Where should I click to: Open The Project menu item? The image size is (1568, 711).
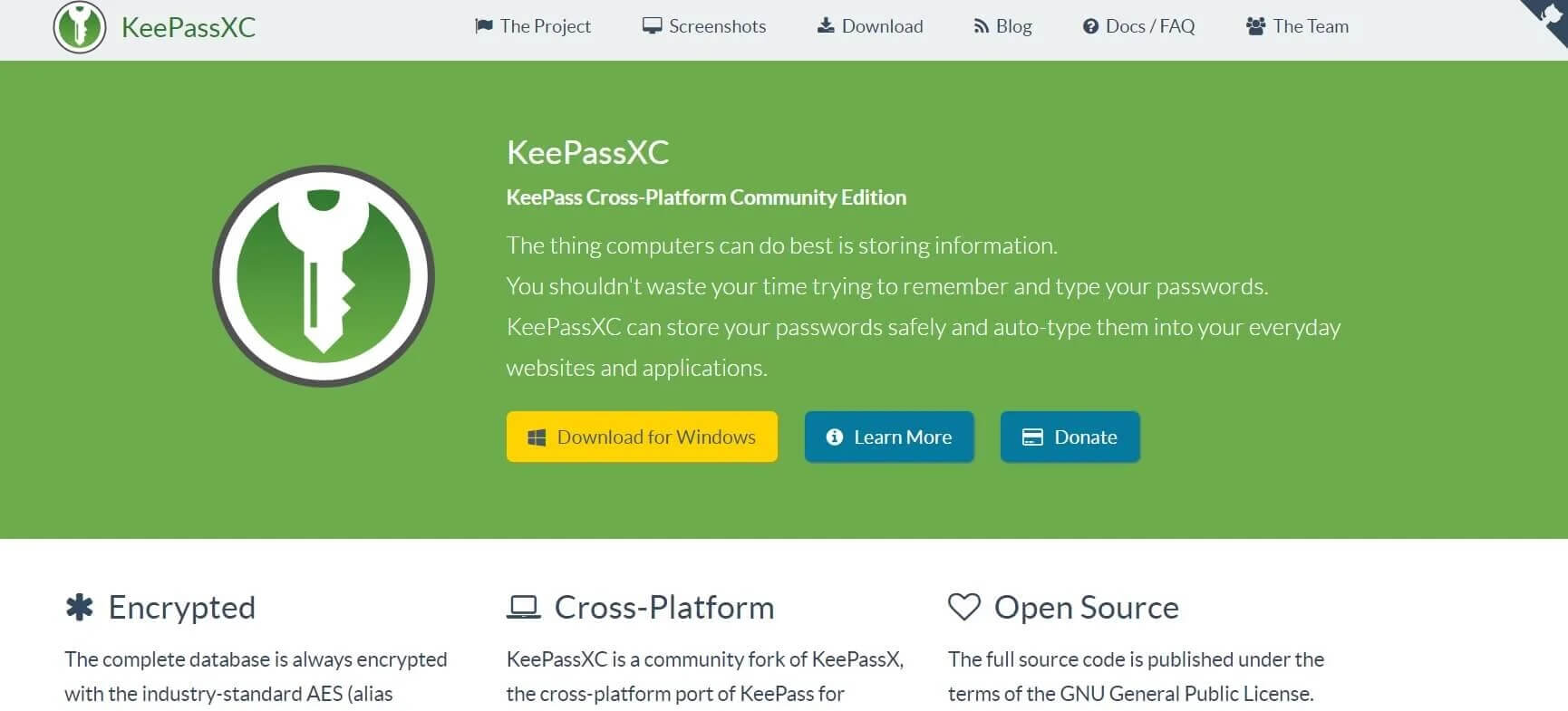pyautogui.click(x=533, y=26)
